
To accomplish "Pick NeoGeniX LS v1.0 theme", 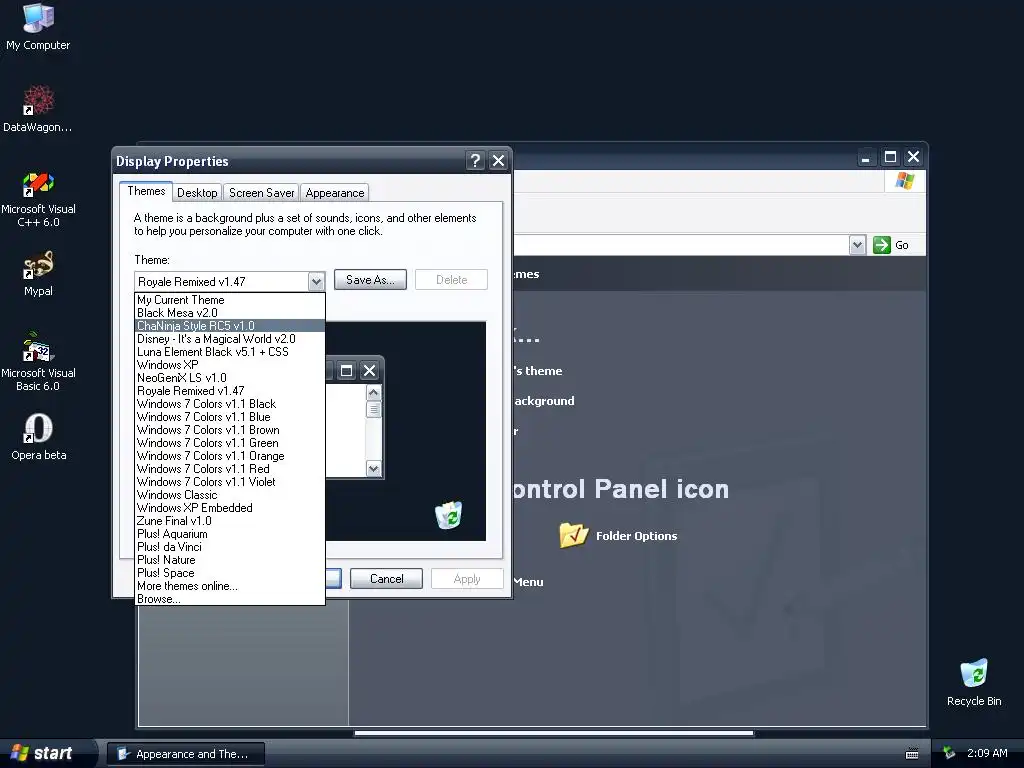I will (x=230, y=377).
